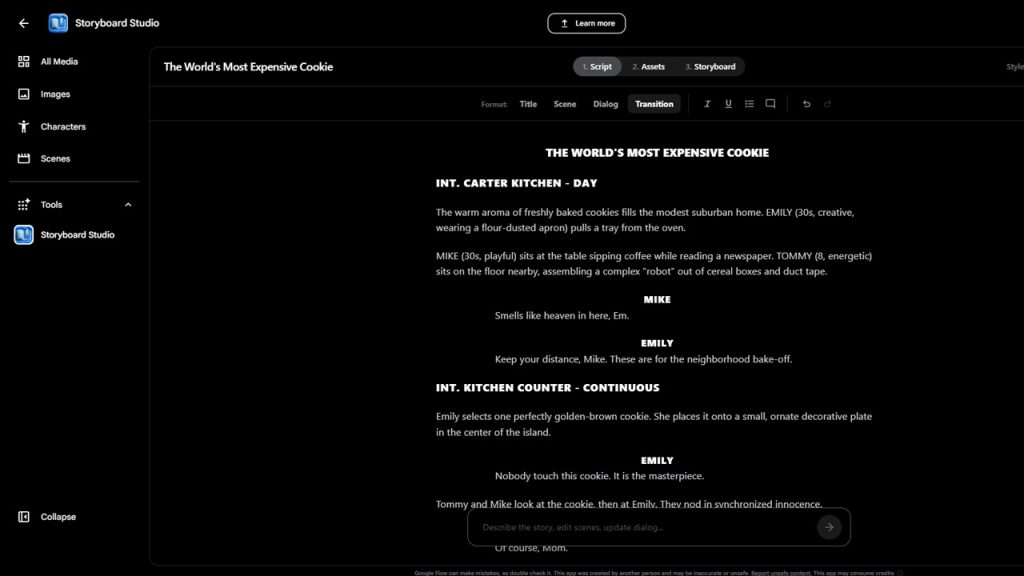Click the Report unsafe content link

tap(780, 573)
